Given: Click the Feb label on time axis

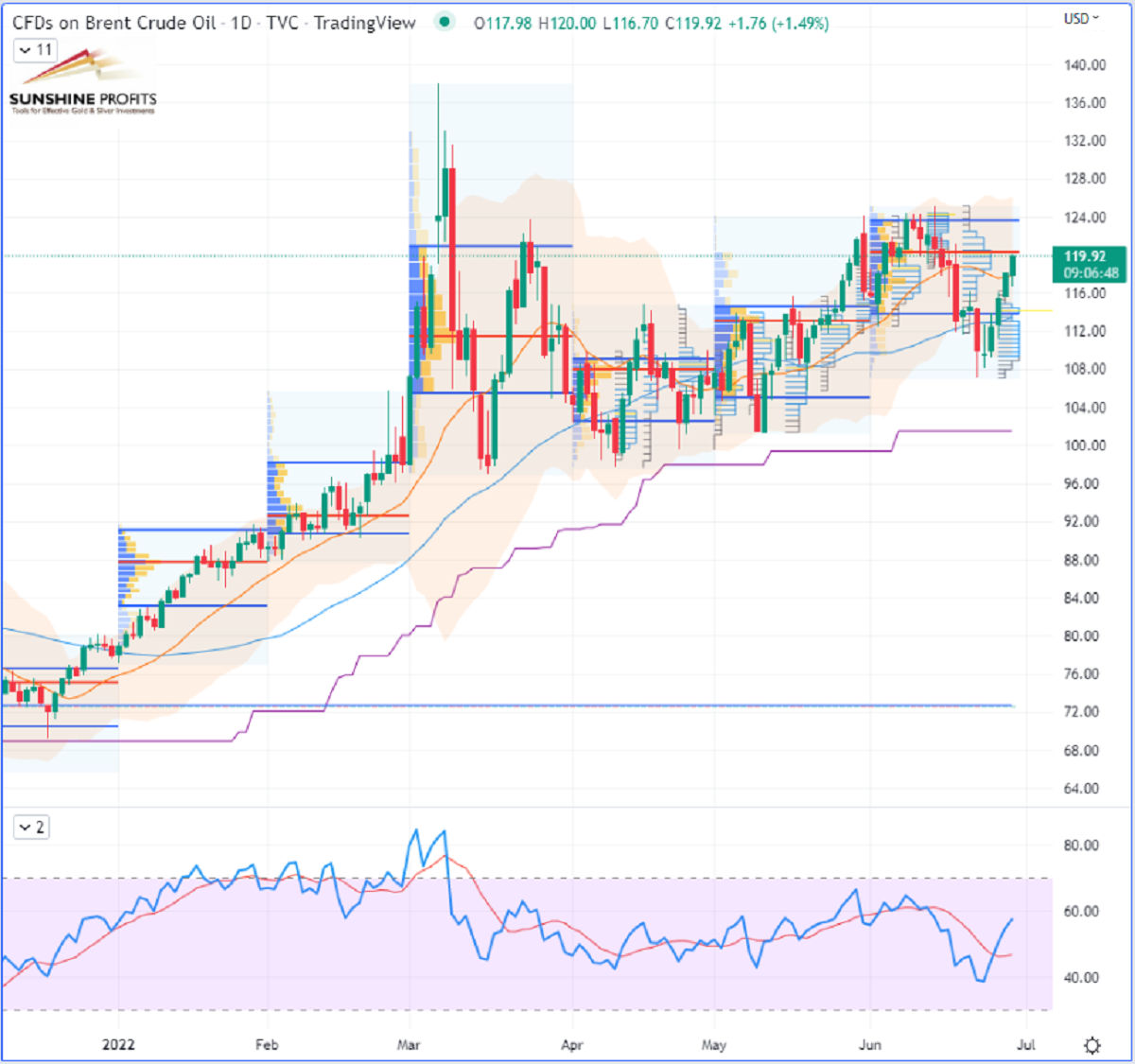Looking at the screenshot, I should tap(267, 1045).
